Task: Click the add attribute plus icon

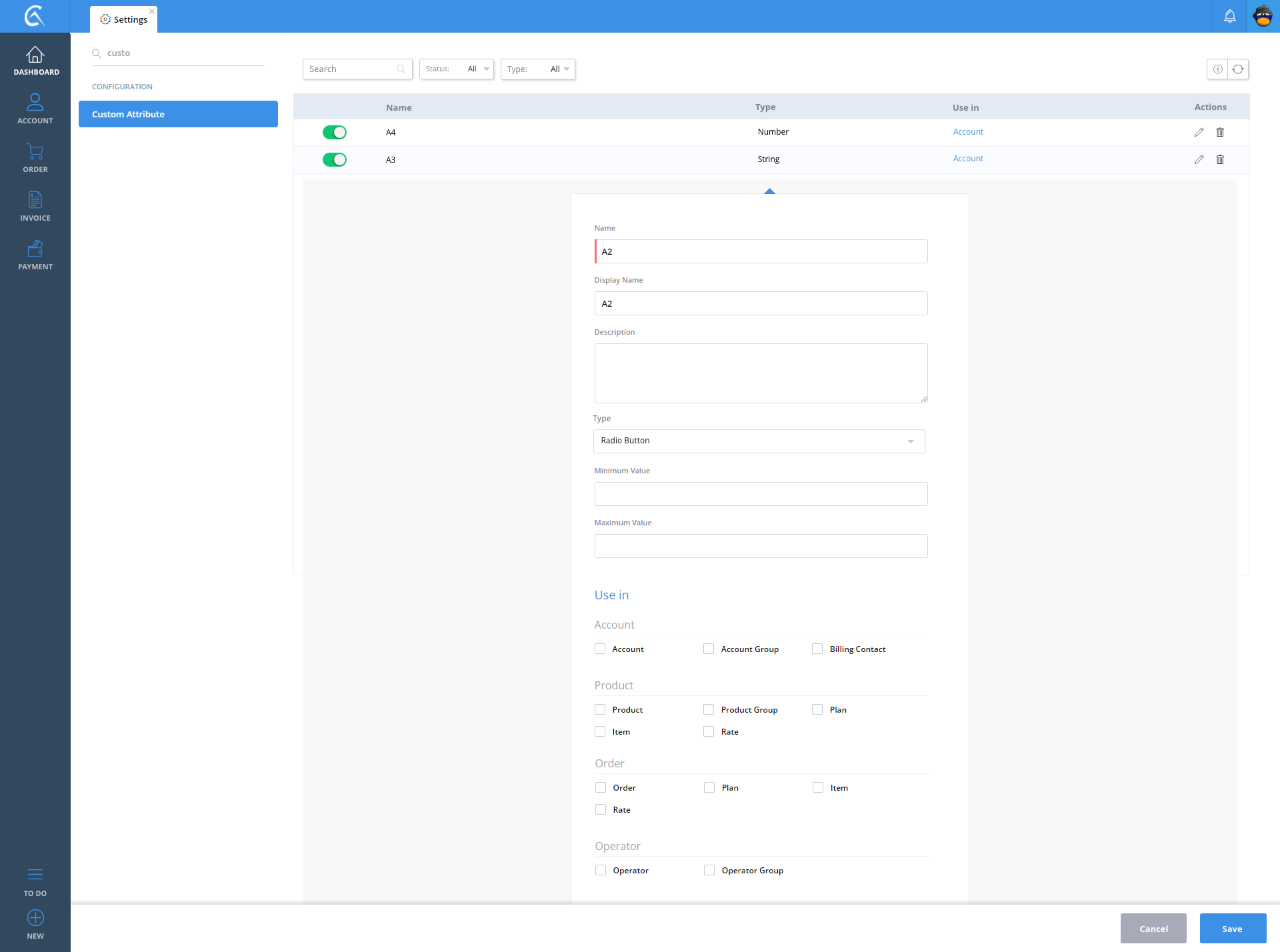Action: point(1217,69)
